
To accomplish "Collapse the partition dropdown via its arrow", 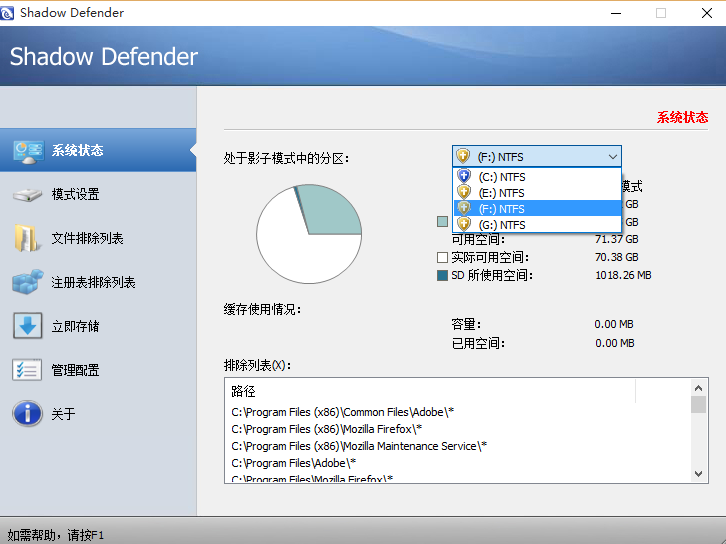I will 612,157.
